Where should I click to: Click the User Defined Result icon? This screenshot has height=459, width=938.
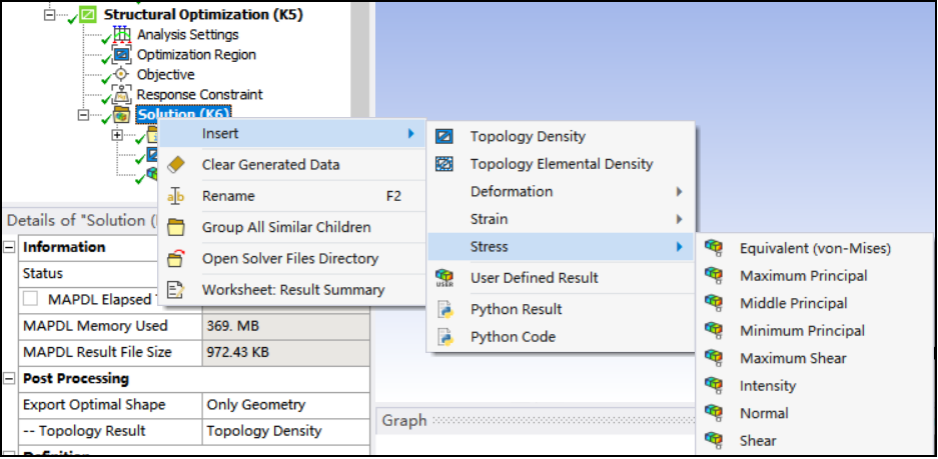[x=446, y=278]
